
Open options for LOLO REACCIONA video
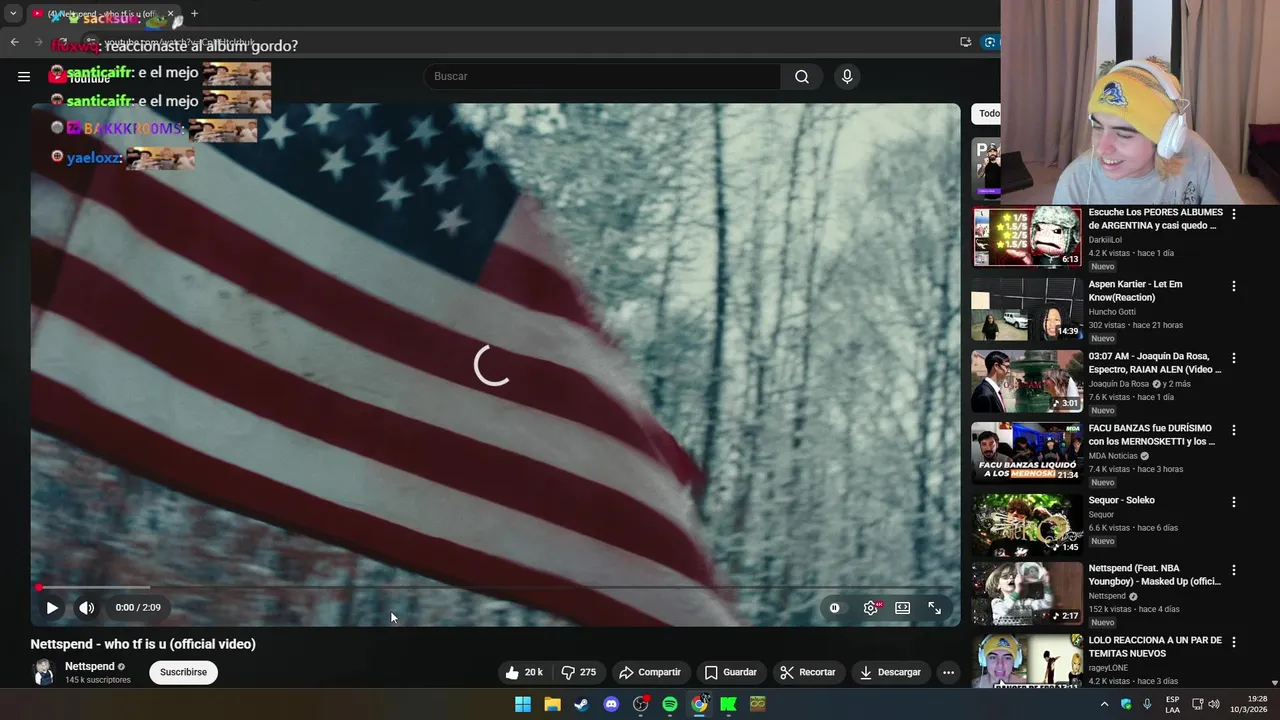[1233, 642]
